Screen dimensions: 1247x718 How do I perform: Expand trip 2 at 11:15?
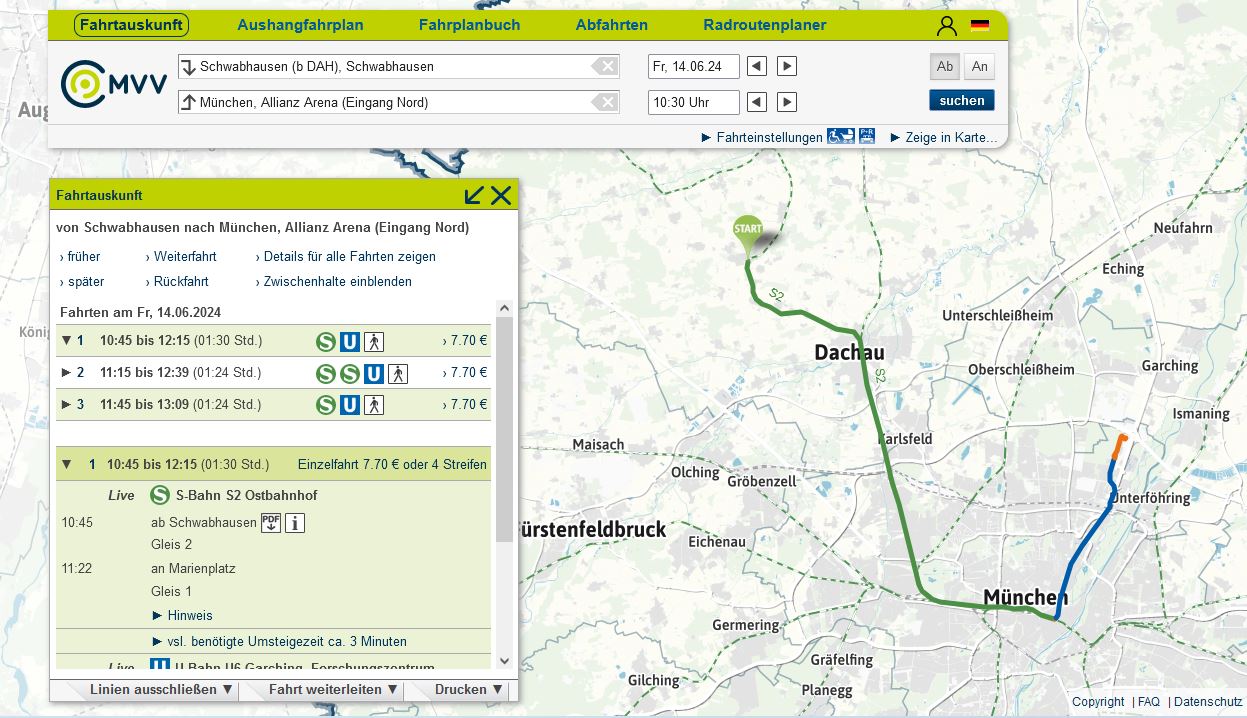pos(67,373)
